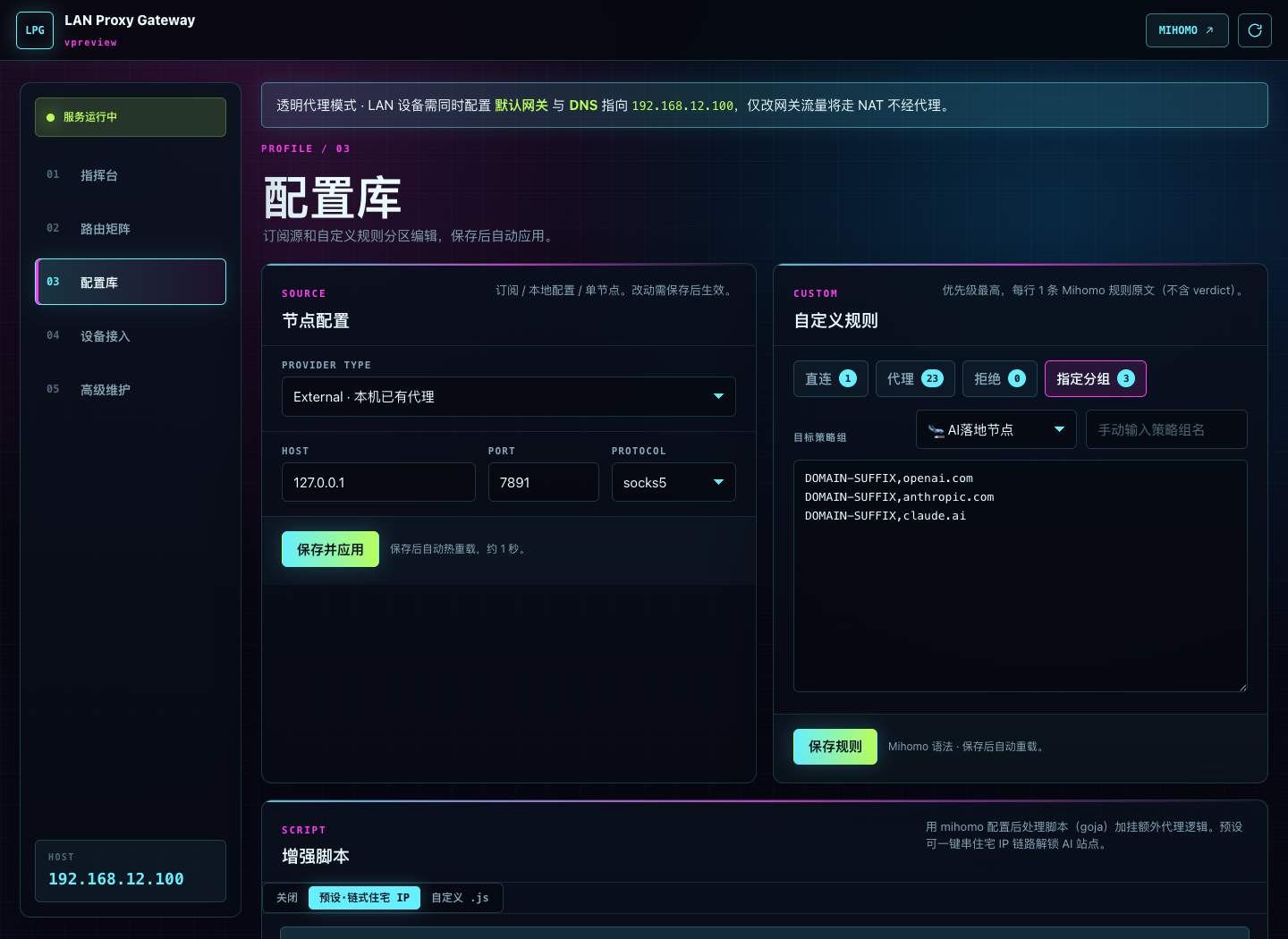Click the 192.168.12.100 address in the banner
The height and width of the screenshot is (939, 1288).
tap(682, 106)
